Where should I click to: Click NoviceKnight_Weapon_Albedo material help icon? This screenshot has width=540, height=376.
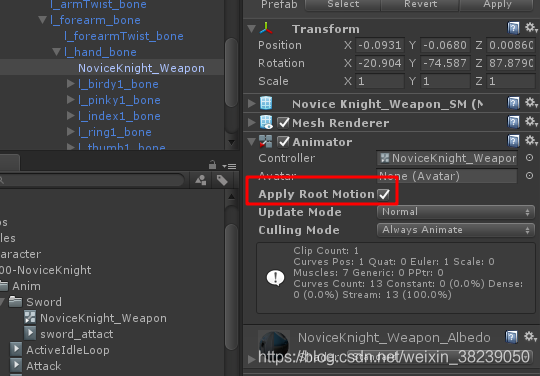[x=511, y=337]
